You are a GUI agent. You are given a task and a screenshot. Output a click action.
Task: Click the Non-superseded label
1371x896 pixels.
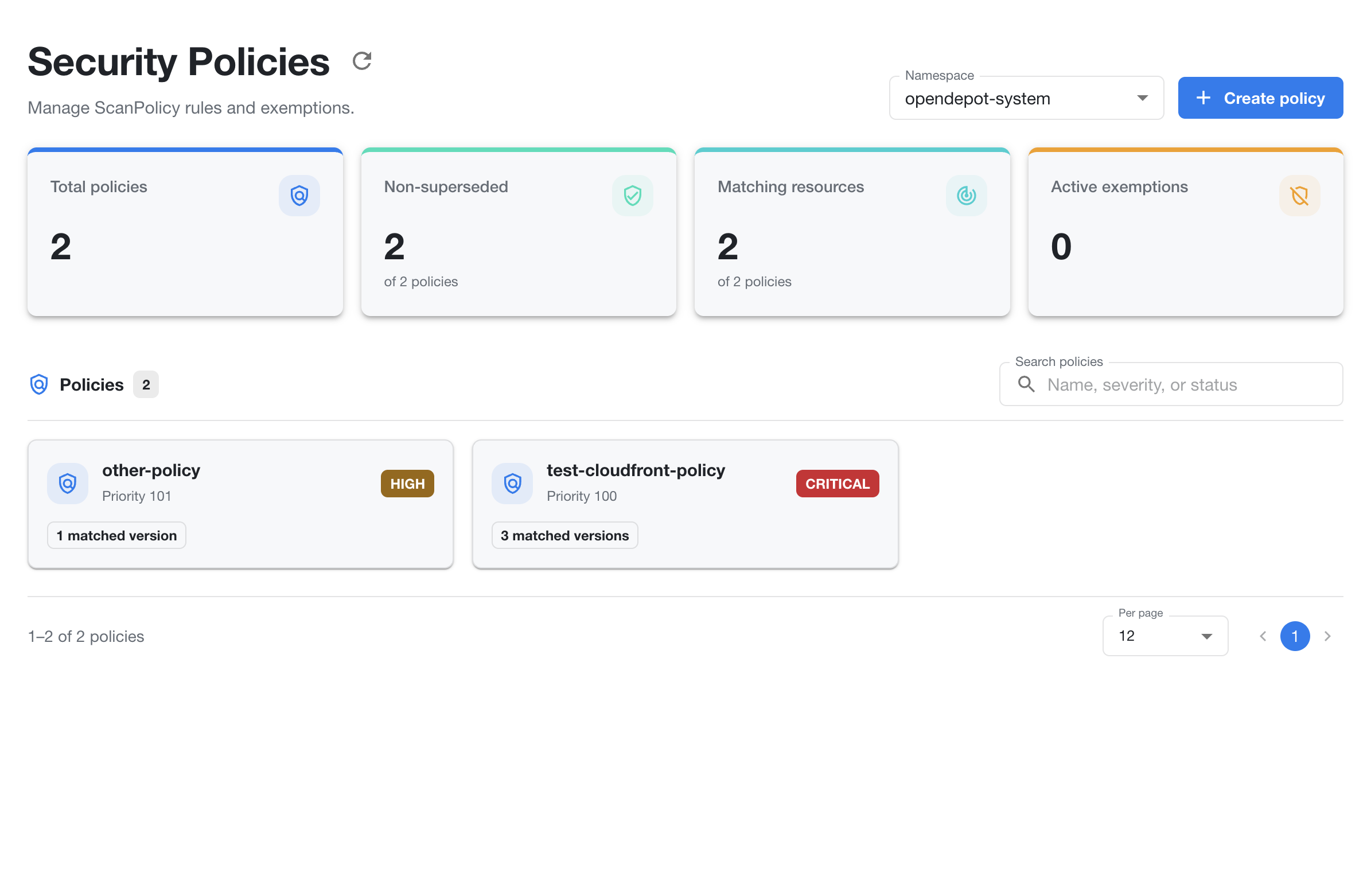pyautogui.click(x=446, y=186)
